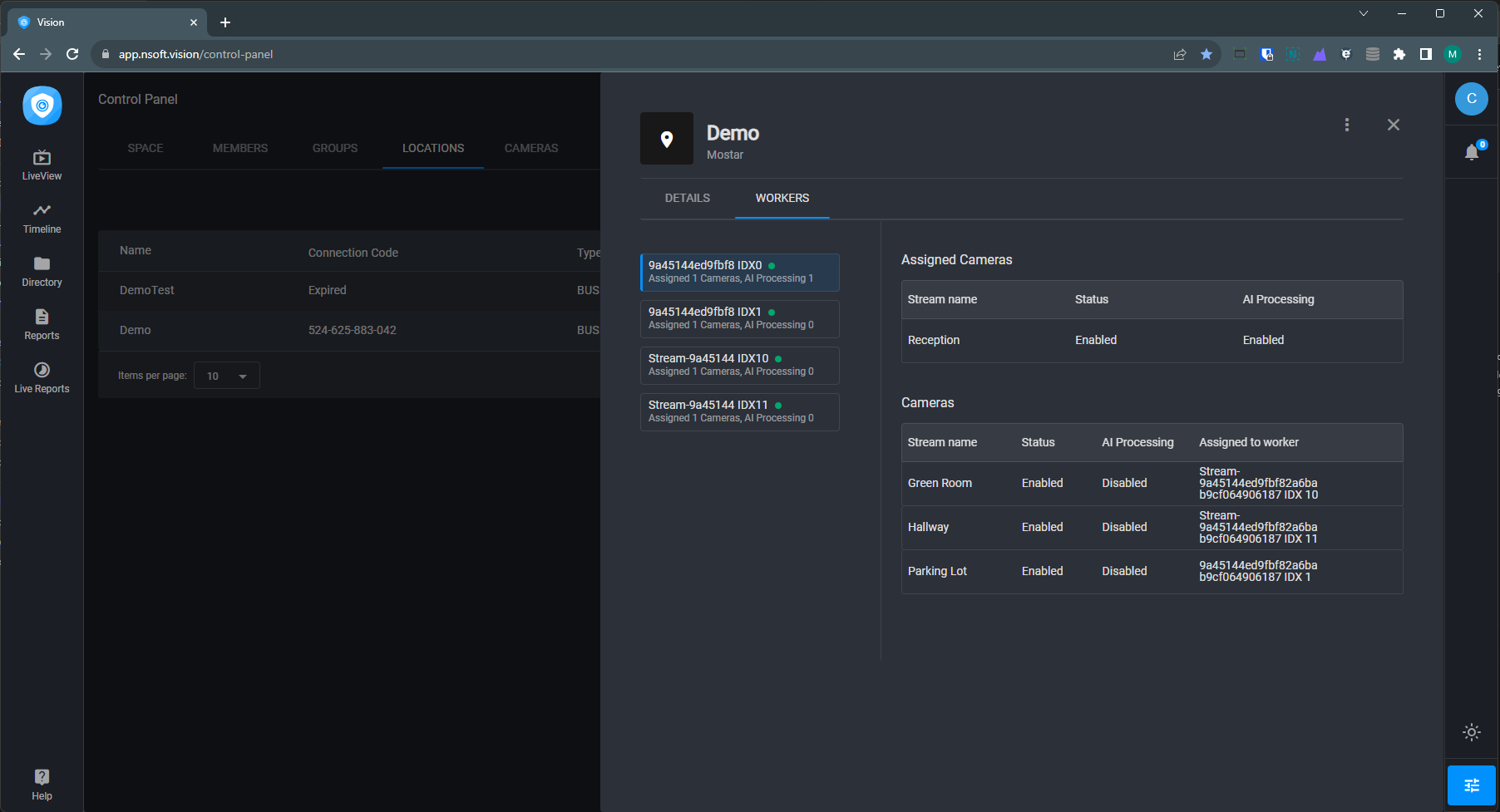Screen dimensions: 1500x812
Task: Select the LOCATIONS tab
Action: click(x=433, y=148)
